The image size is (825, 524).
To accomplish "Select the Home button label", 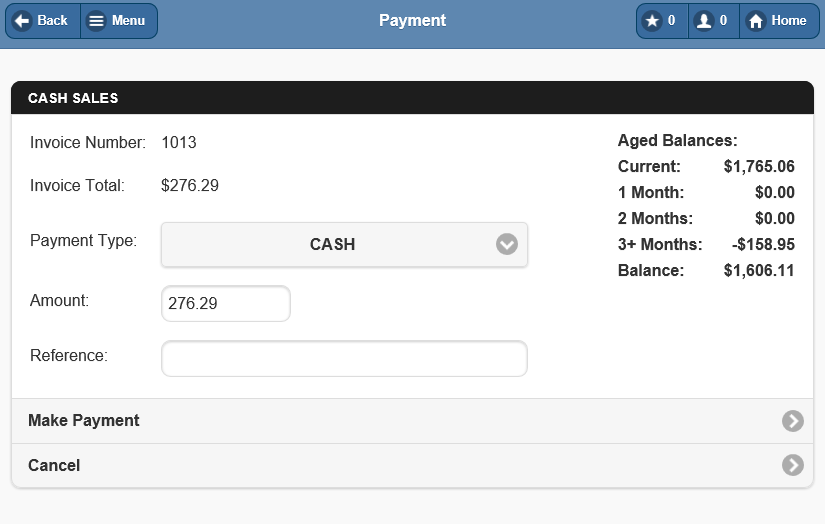I will tap(789, 21).
